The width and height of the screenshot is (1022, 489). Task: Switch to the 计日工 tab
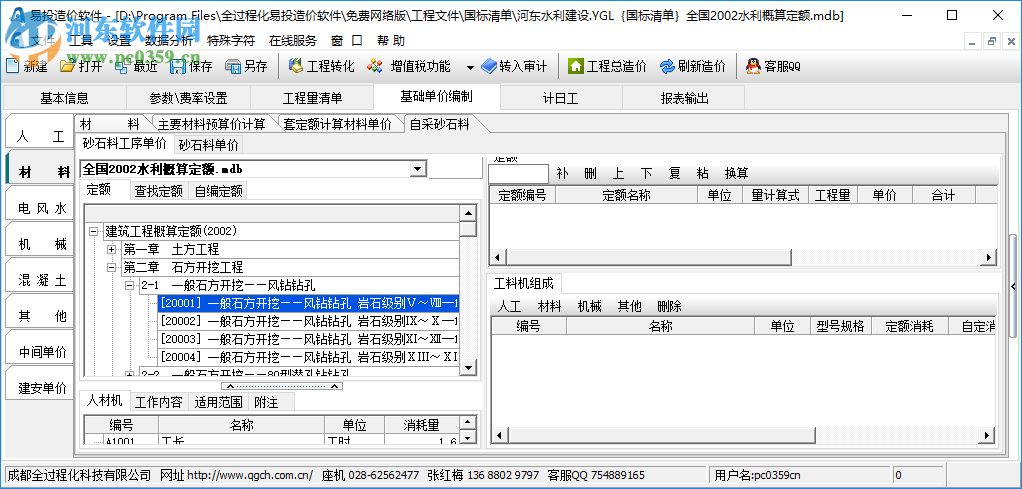tap(561, 98)
